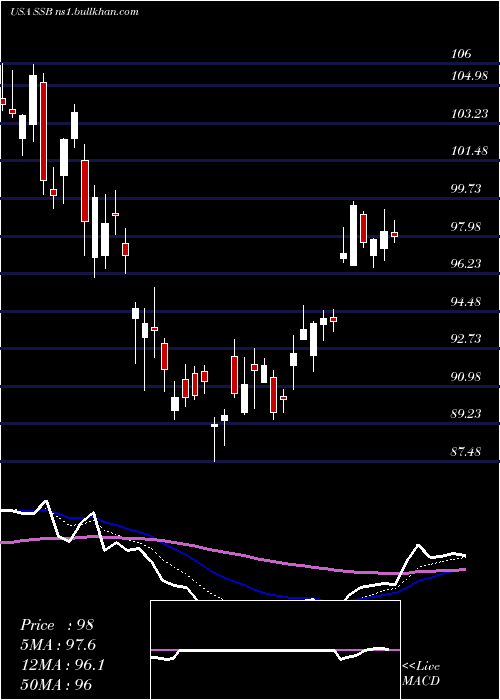Click inside the MACD inset panel
Viewport: 500px width, 700px height.
275,650
